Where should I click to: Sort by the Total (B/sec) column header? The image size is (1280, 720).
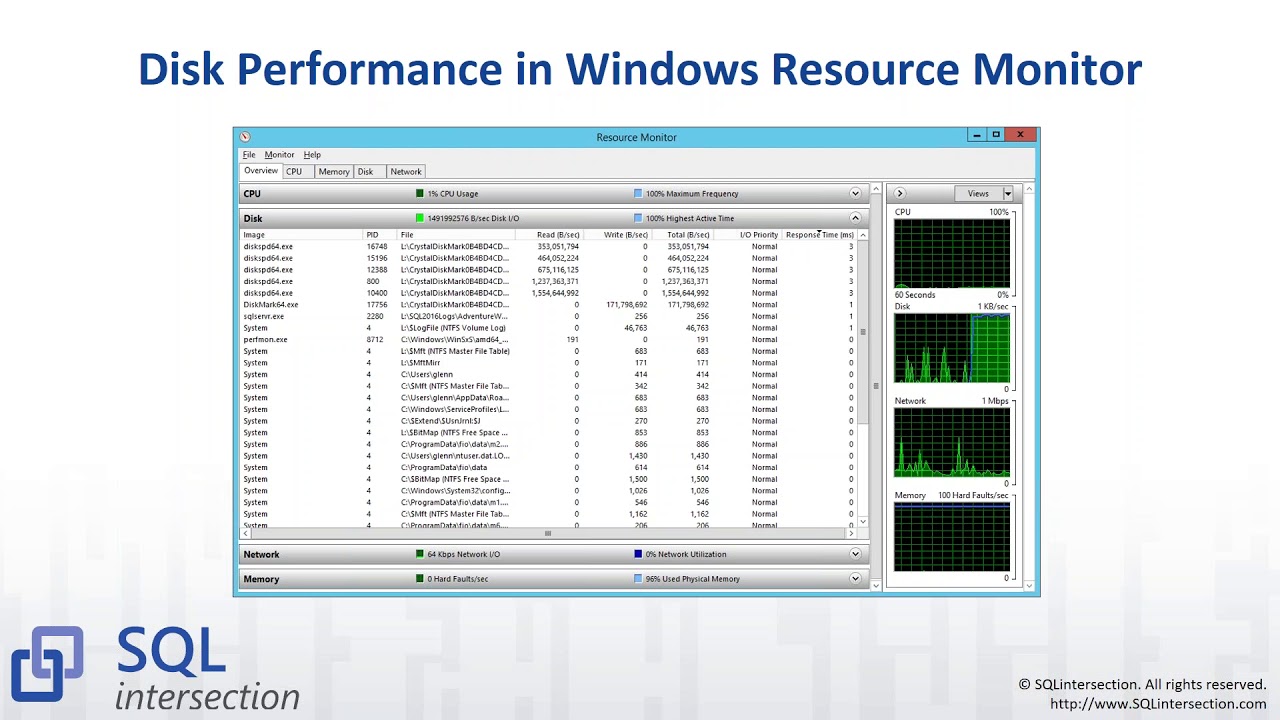(681, 235)
